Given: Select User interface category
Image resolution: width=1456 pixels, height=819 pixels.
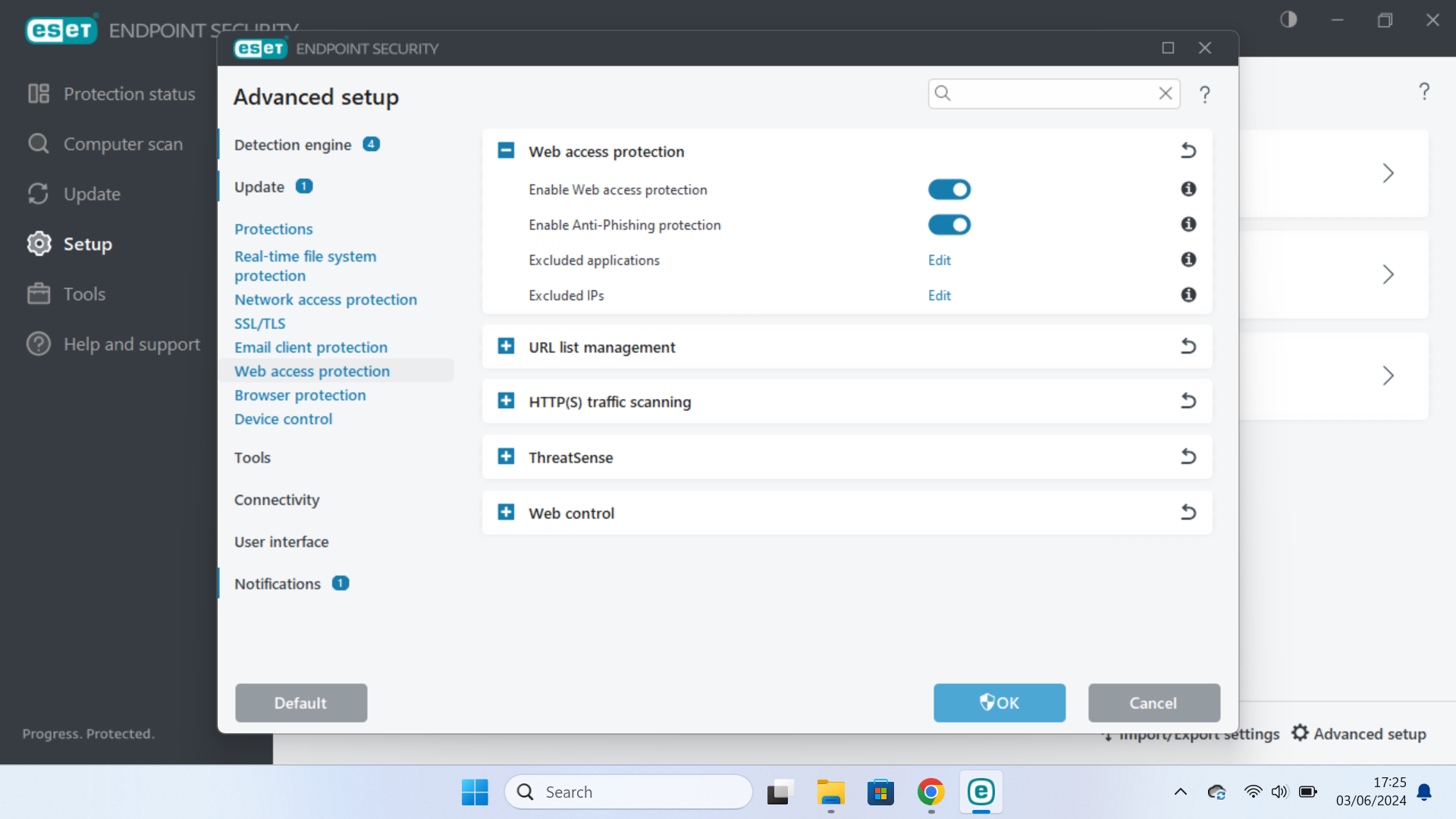Looking at the screenshot, I should pyautogui.click(x=281, y=541).
